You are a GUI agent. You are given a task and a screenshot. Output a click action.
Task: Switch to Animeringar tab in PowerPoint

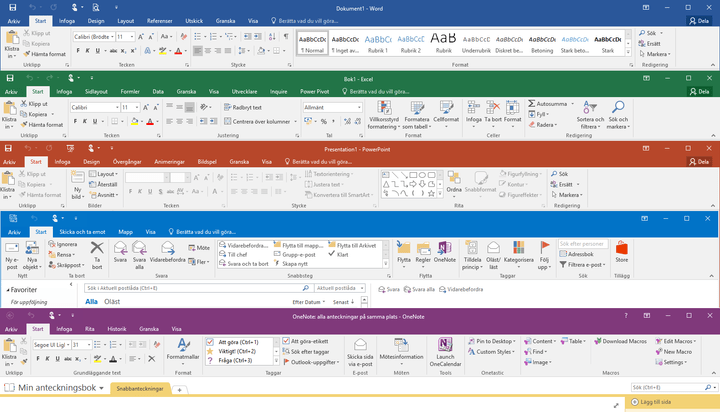coord(169,161)
